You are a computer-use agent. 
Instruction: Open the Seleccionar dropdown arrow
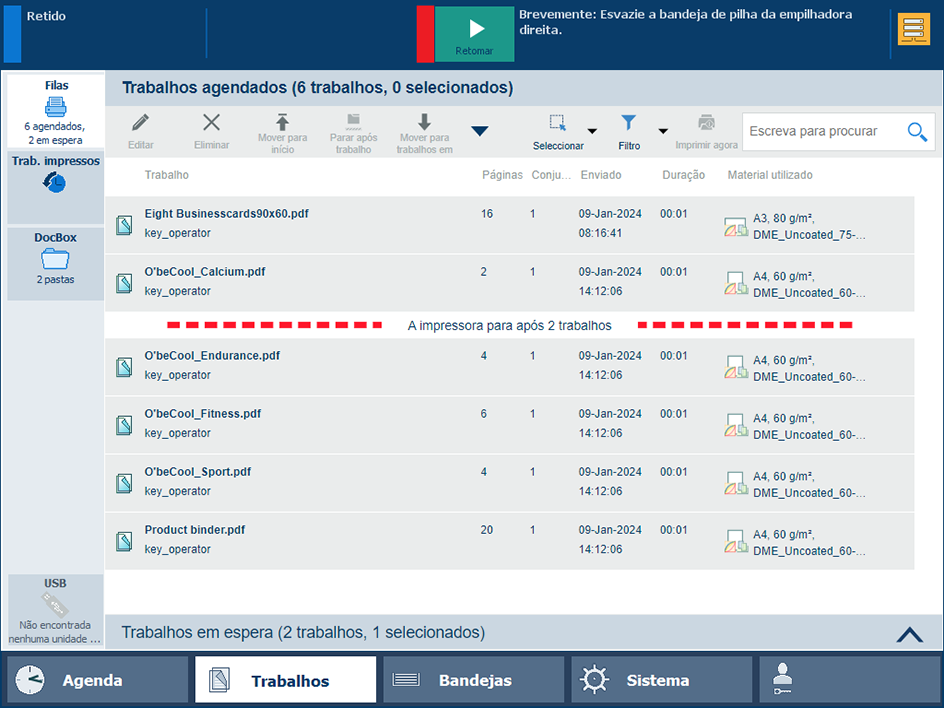tap(592, 131)
